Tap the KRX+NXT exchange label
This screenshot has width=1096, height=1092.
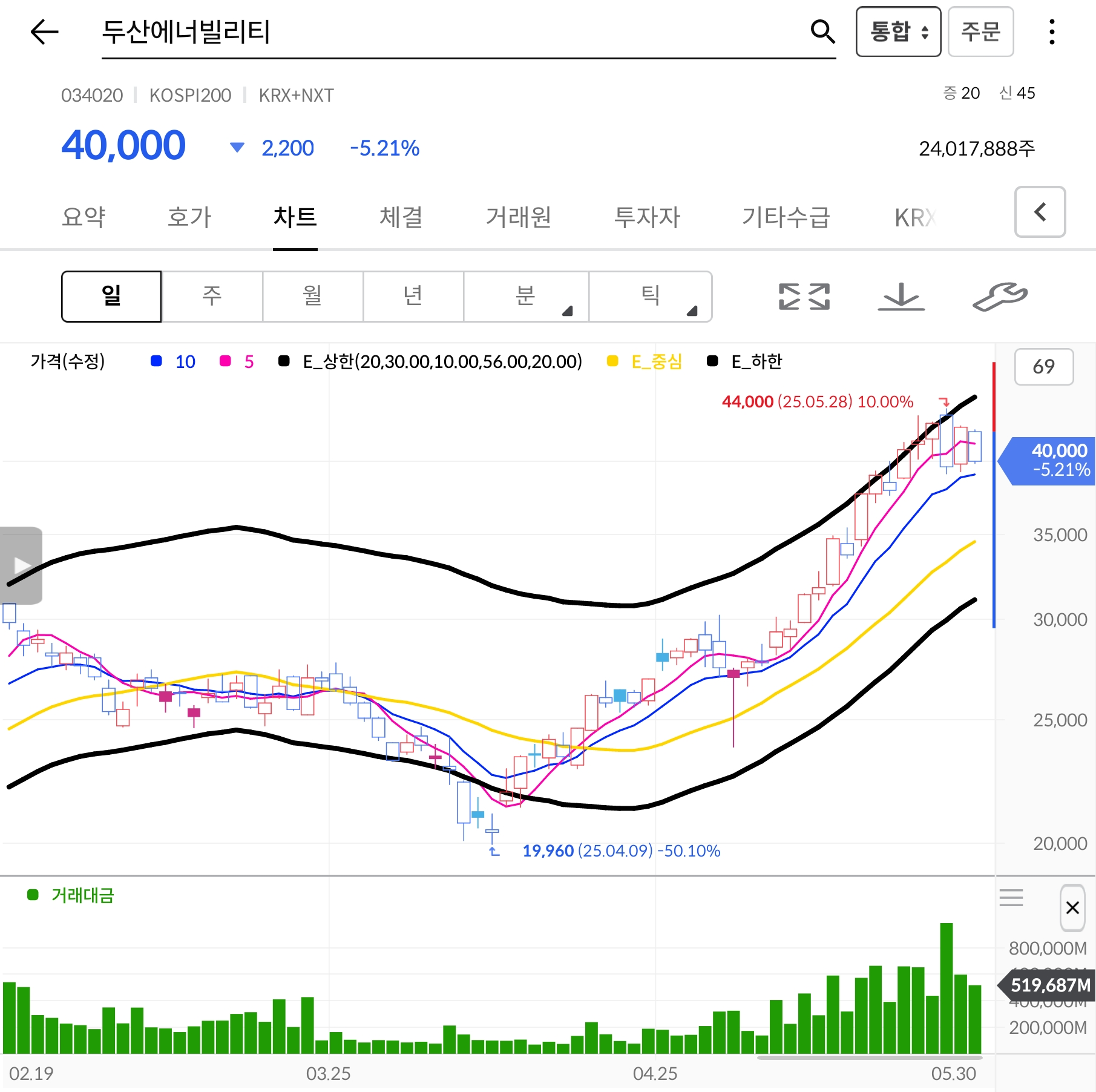[x=296, y=95]
